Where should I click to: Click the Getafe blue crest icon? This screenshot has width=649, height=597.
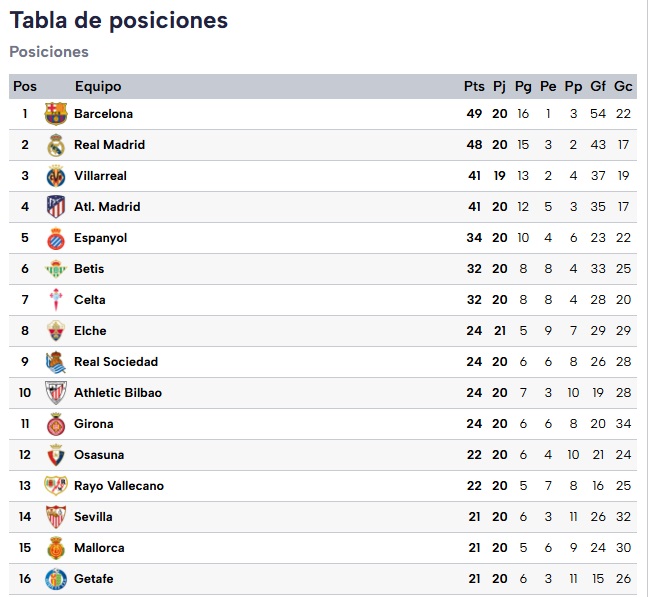tap(56, 579)
